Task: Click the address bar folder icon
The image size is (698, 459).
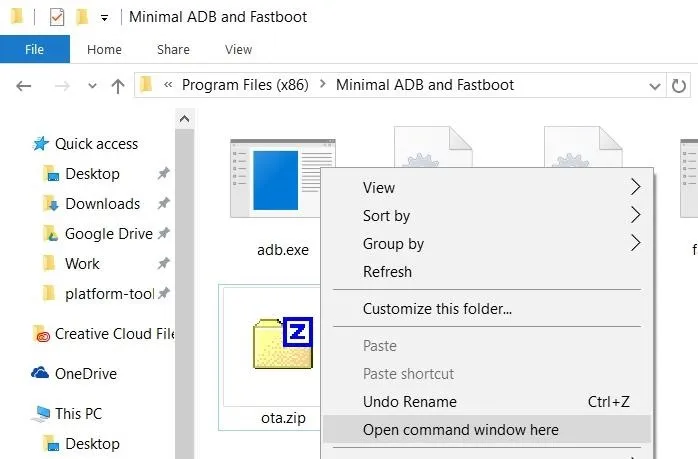Action: click(x=146, y=84)
